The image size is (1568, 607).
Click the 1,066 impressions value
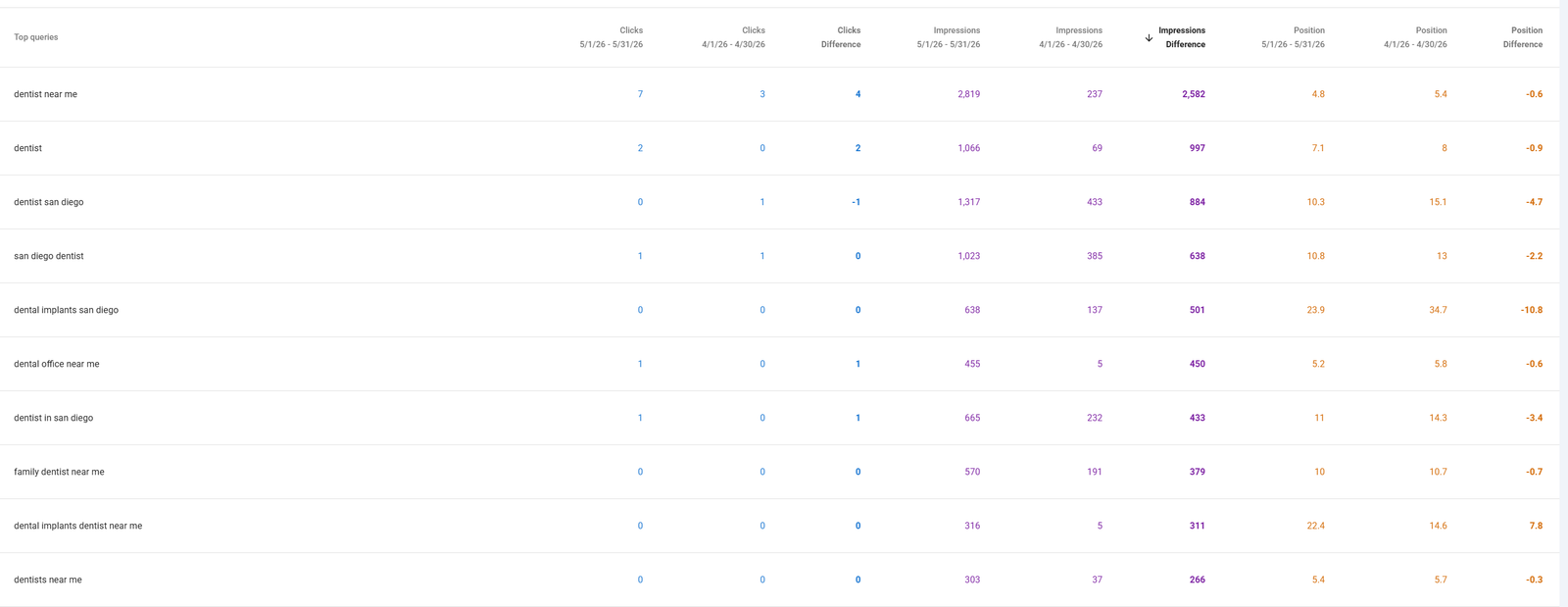[x=968, y=148]
